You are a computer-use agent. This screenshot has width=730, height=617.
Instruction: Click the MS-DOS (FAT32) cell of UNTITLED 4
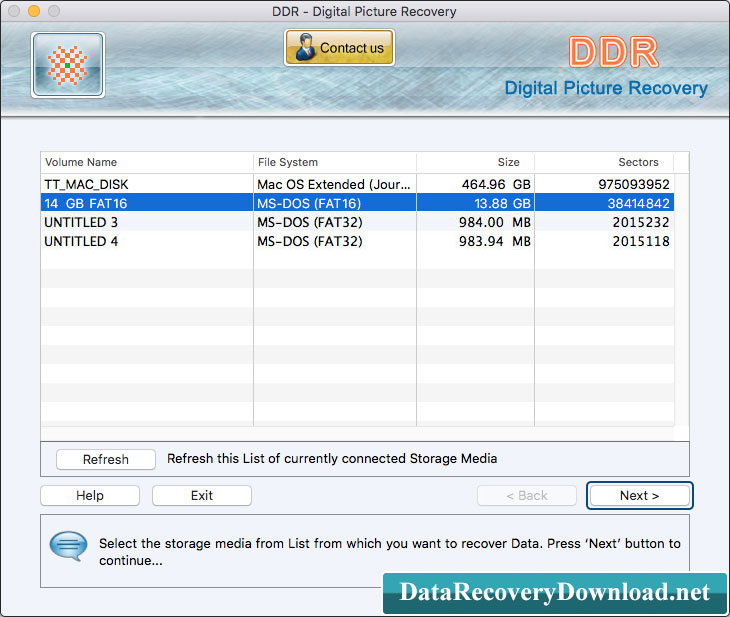[335, 241]
